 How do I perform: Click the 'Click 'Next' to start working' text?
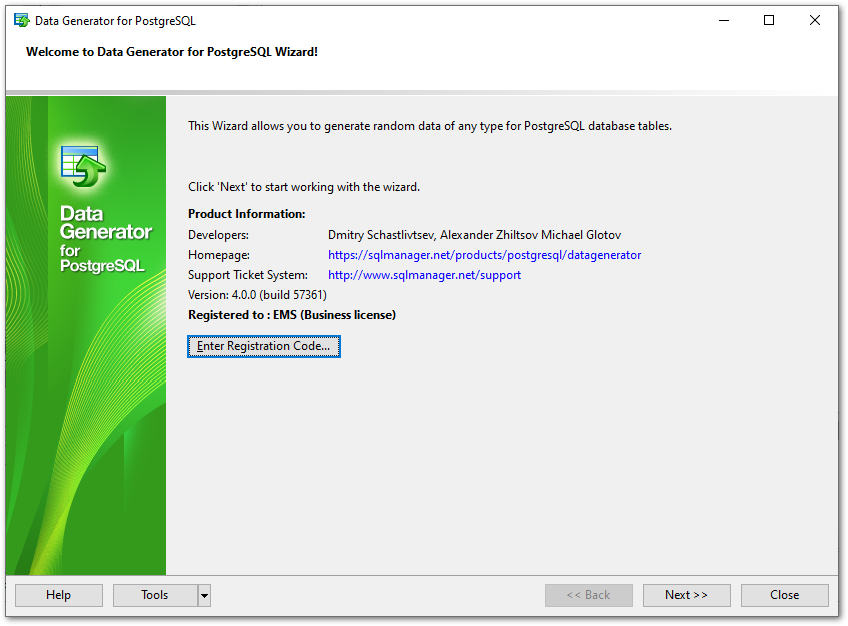coord(304,187)
